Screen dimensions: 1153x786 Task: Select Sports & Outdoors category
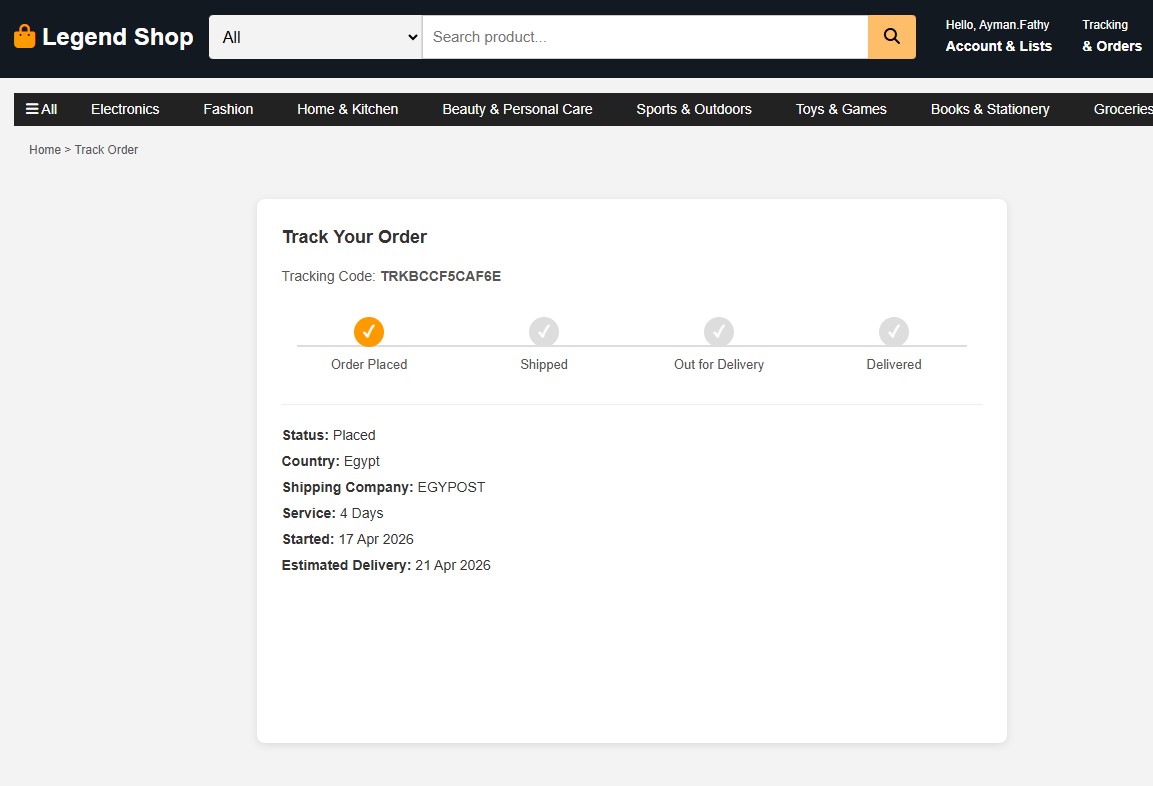[694, 109]
